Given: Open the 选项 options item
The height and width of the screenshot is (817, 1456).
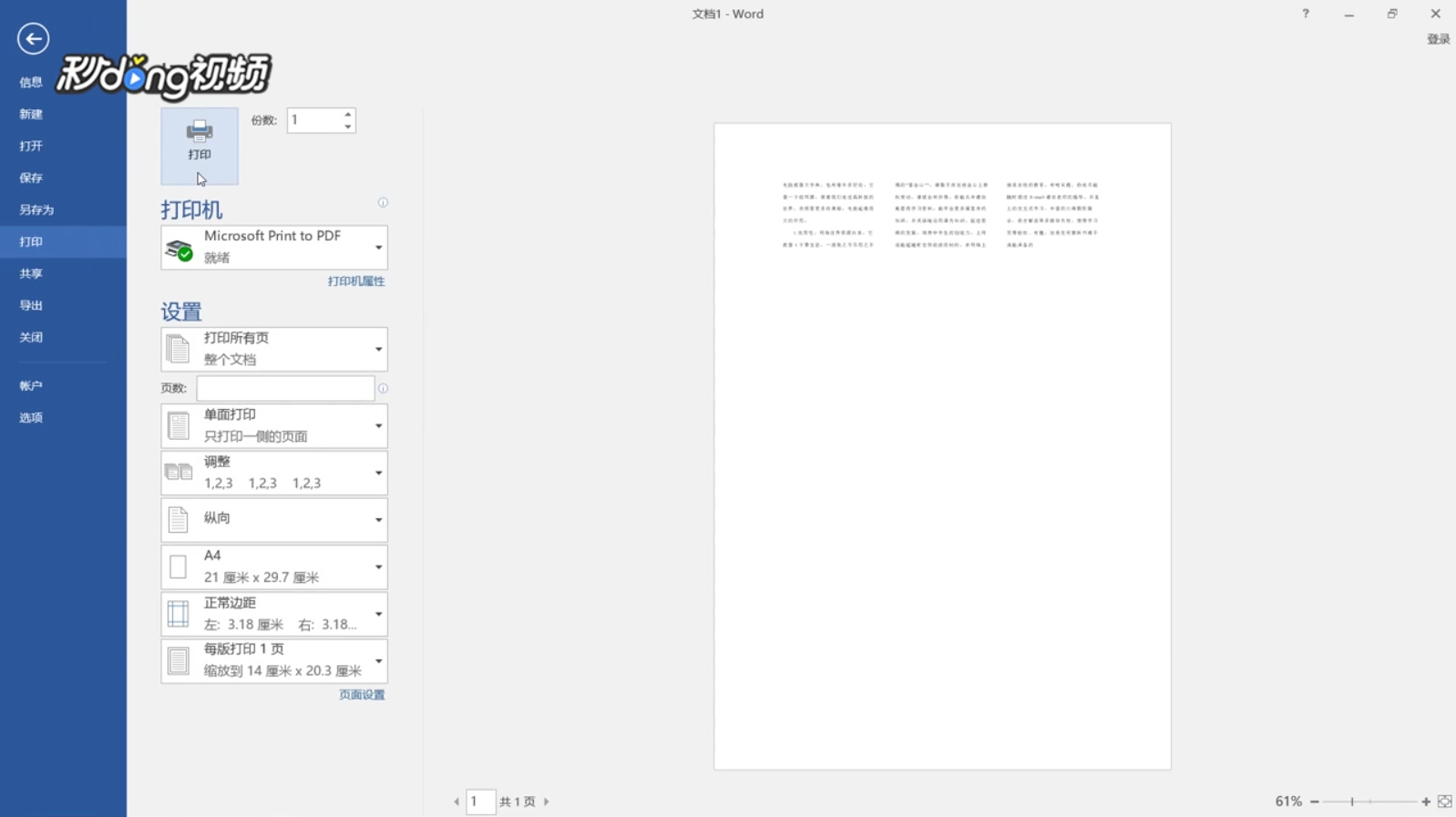Looking at the screenshot, I should [63, 417].
